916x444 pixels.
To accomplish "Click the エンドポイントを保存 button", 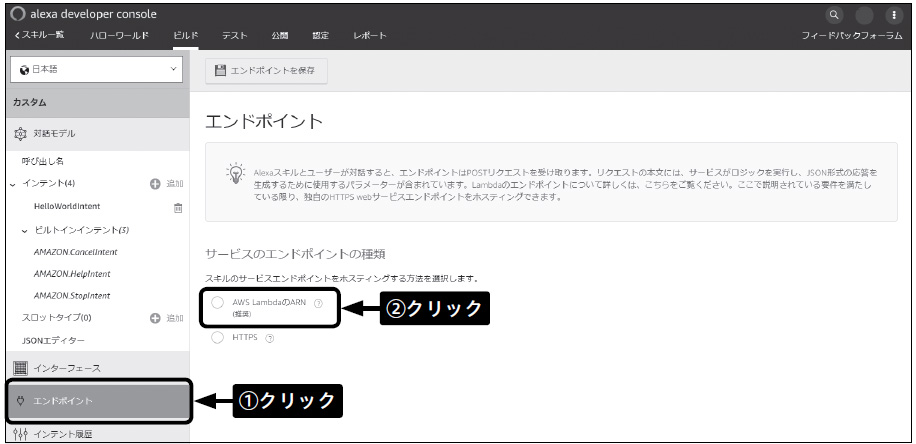I will [266, 71].
